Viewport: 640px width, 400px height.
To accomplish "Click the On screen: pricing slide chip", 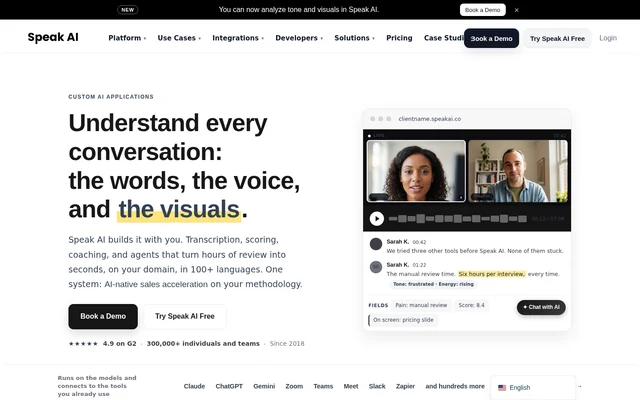I will click(403, 320).
